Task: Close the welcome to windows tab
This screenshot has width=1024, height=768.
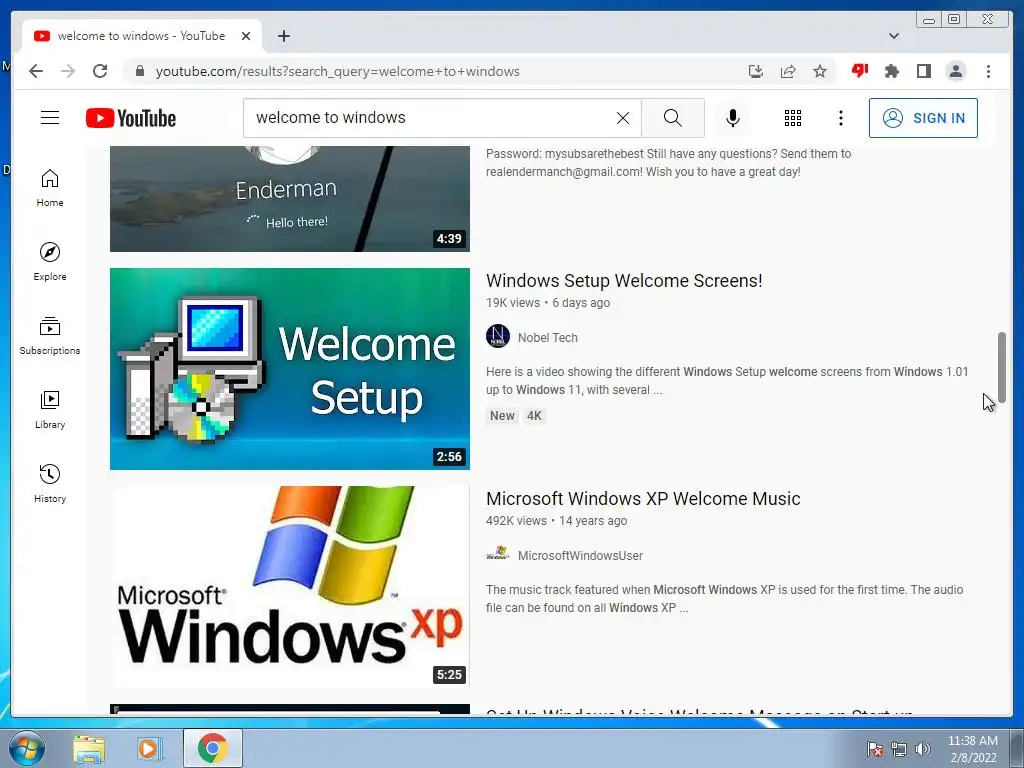Action: 246,36
